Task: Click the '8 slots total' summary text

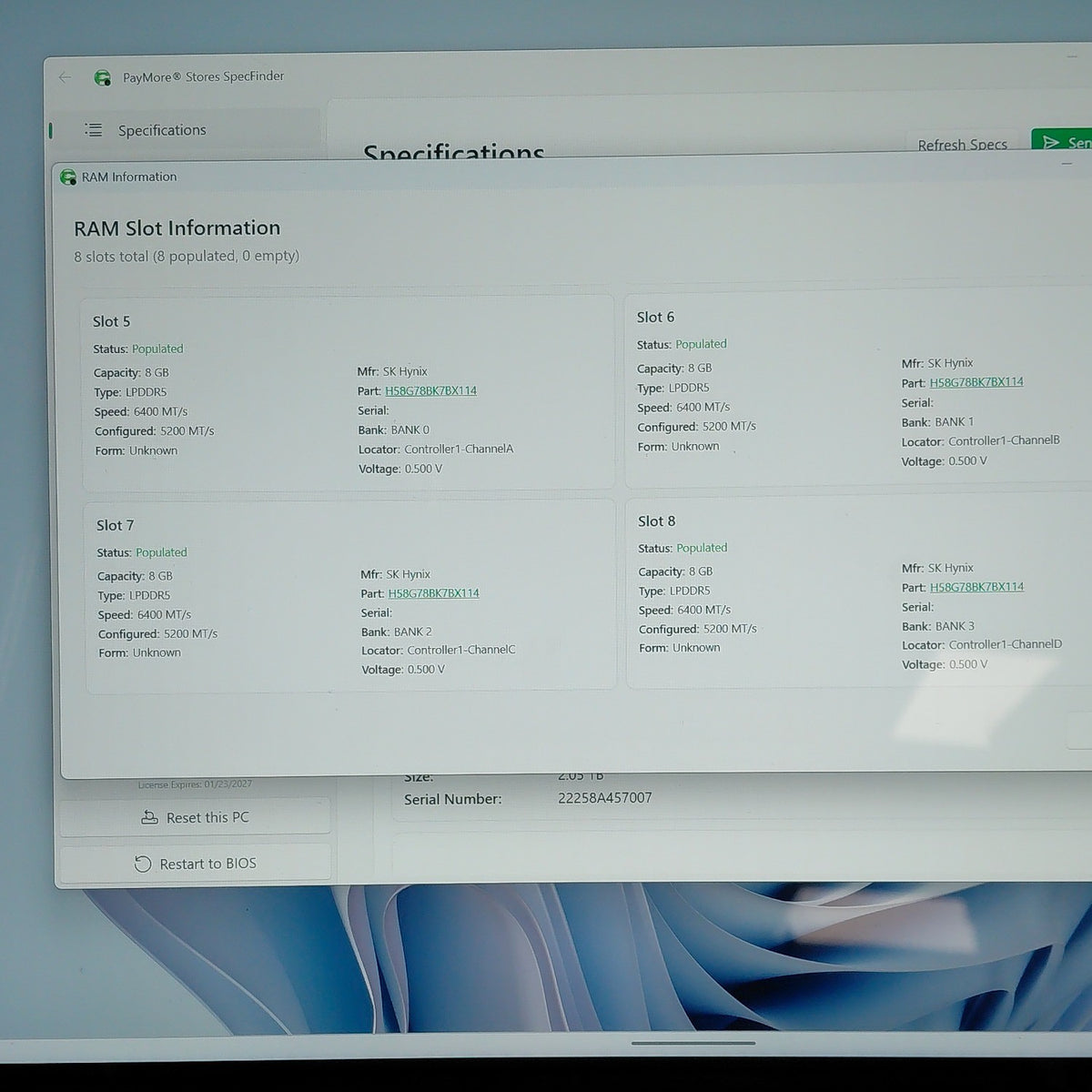Action: (187, 256)
